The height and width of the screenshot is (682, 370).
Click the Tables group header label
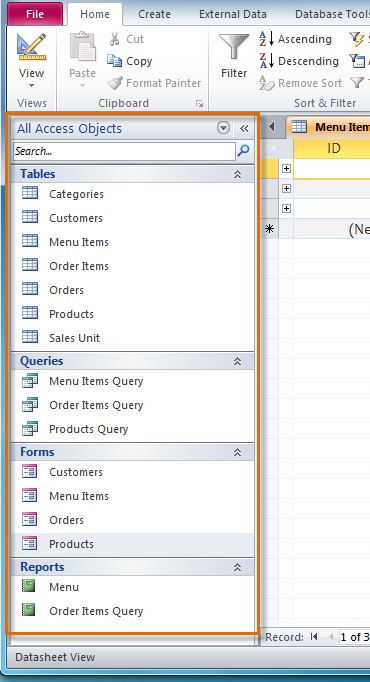pos(38,174)
